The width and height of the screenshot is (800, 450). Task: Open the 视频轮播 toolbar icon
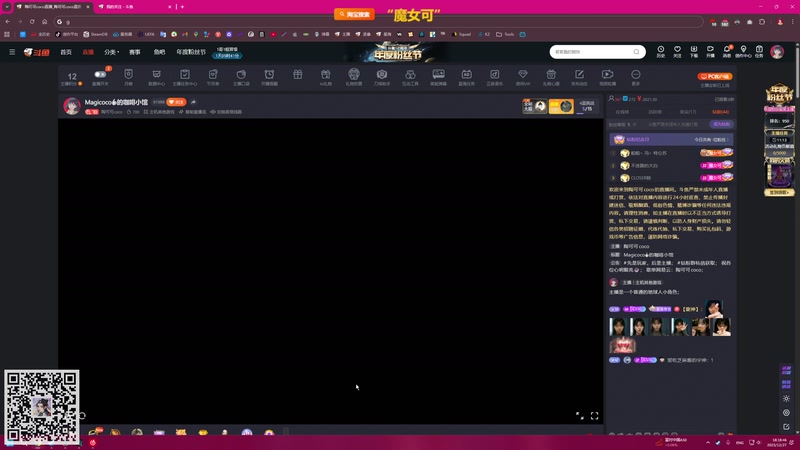tap(607, 77)
